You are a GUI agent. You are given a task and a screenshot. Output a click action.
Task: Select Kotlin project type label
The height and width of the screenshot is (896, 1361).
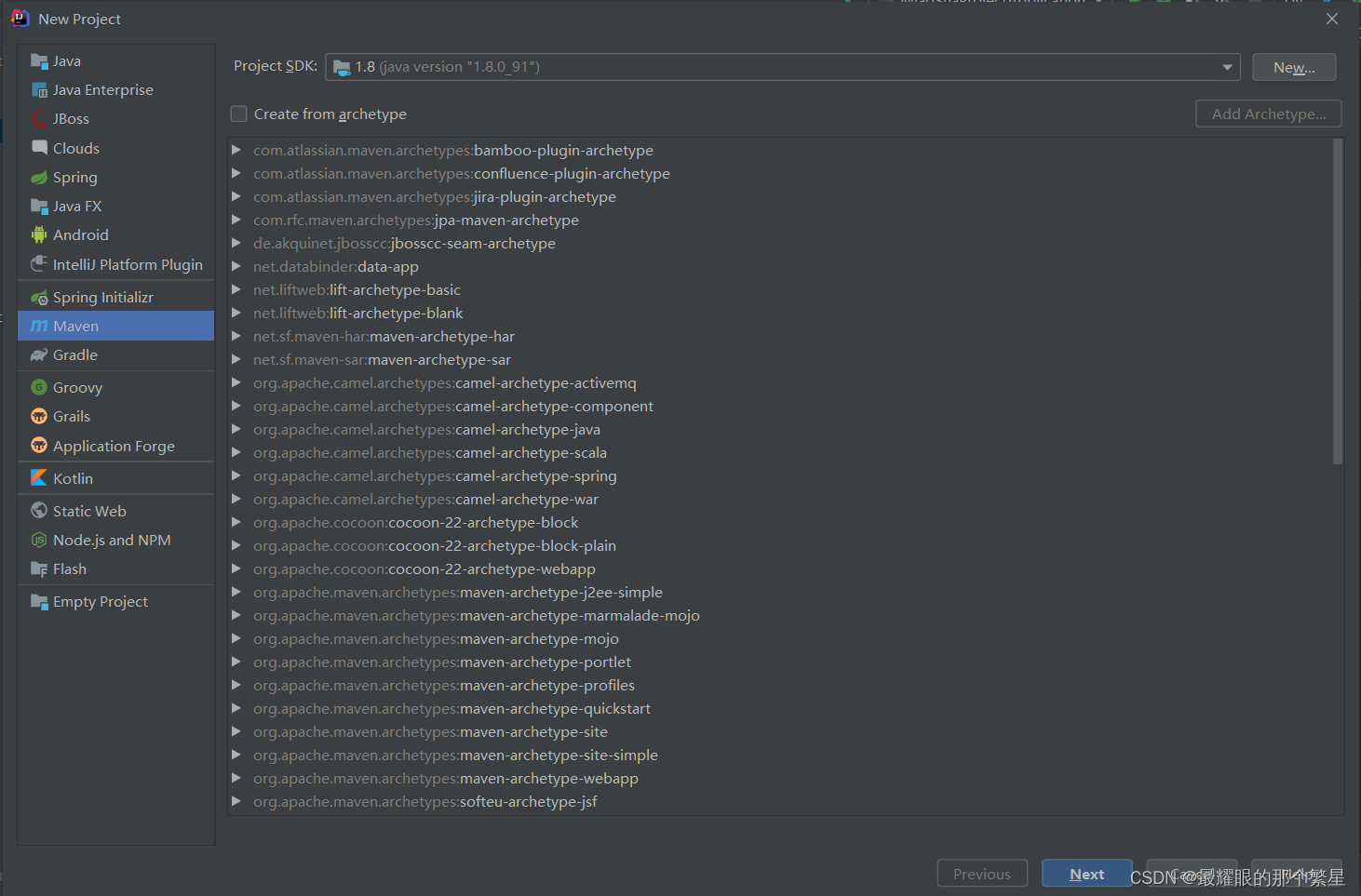[73, 478]
